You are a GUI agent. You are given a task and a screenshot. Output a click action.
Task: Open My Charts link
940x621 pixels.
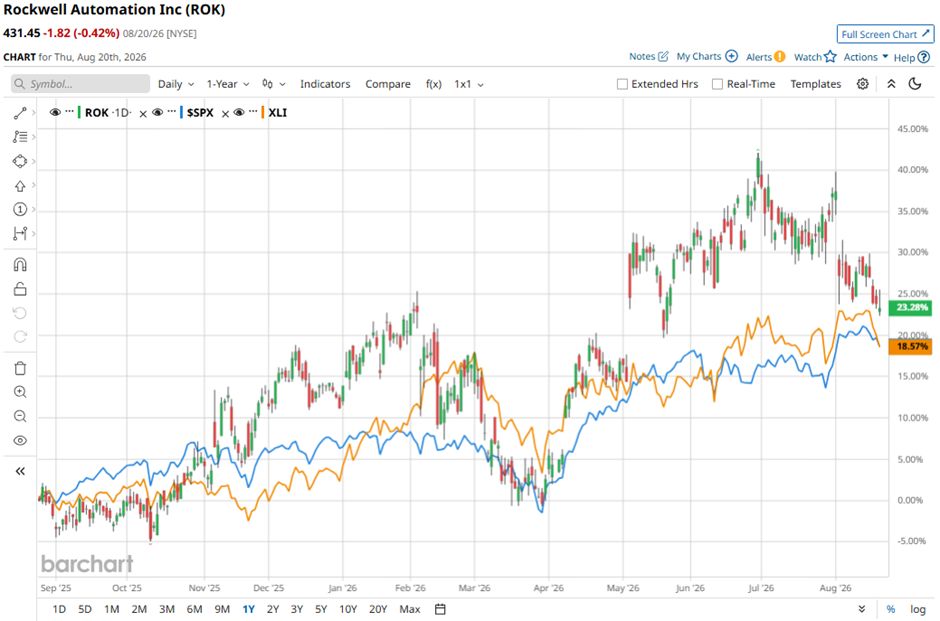point(707,56)
